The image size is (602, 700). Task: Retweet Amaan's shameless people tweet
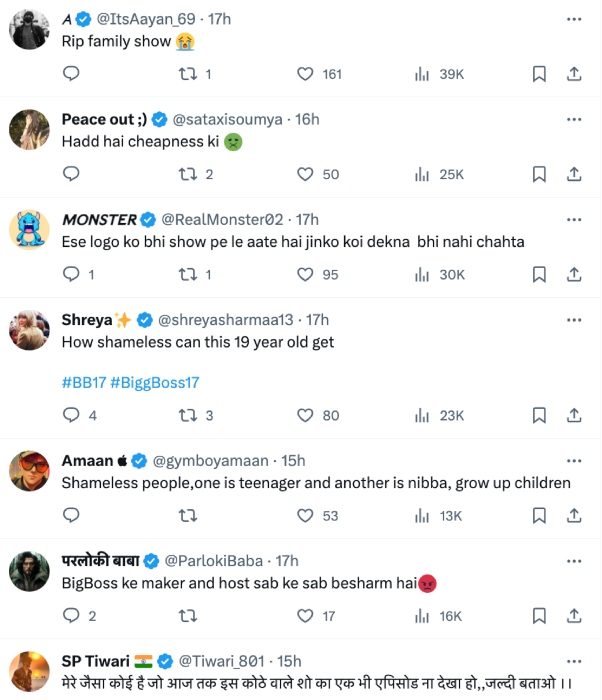coord(187,516)
